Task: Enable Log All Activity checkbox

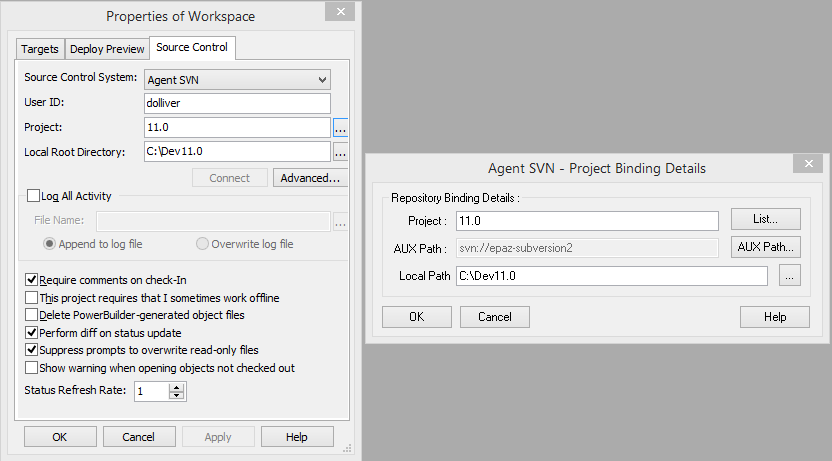Action: click(33, 196)
